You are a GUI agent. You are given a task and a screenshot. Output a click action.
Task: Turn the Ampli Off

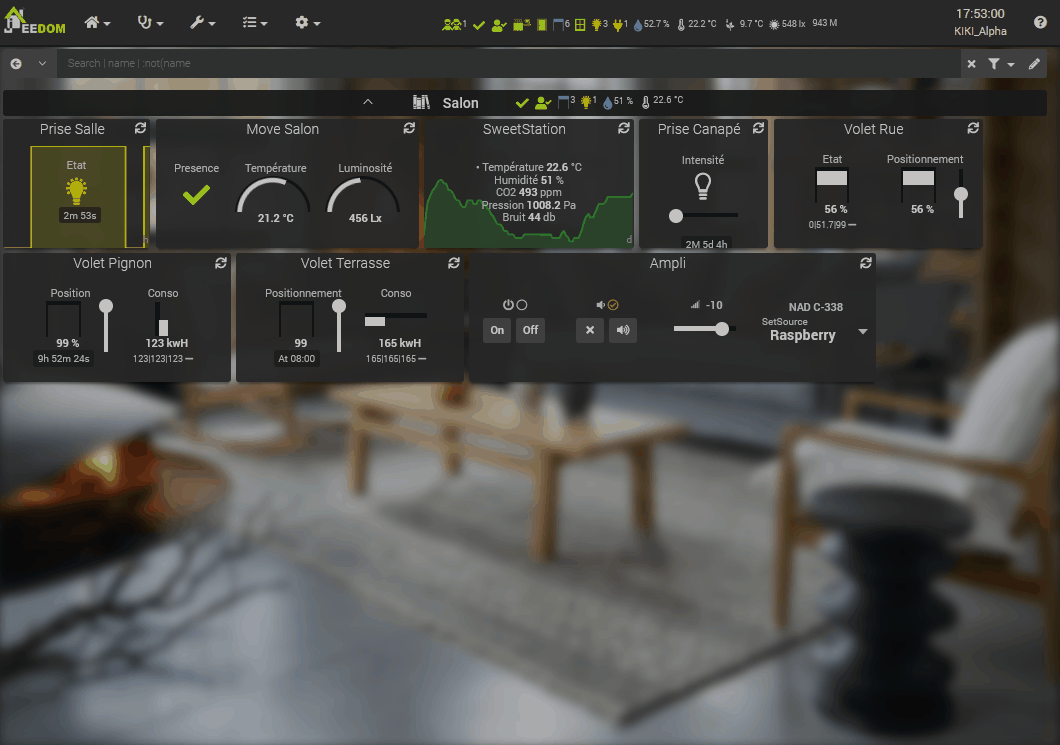(530, 330)
